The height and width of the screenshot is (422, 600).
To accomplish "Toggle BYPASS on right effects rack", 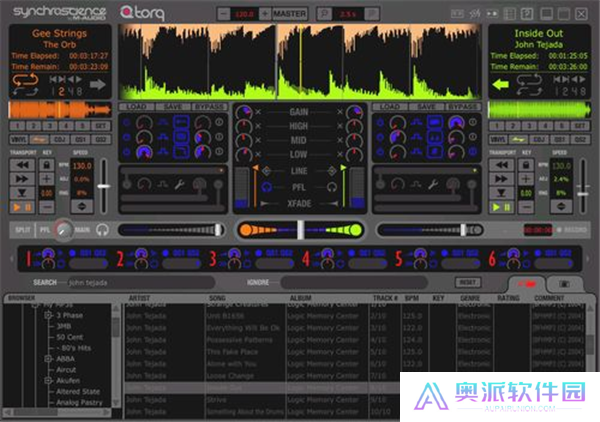I will pos(463,107).
